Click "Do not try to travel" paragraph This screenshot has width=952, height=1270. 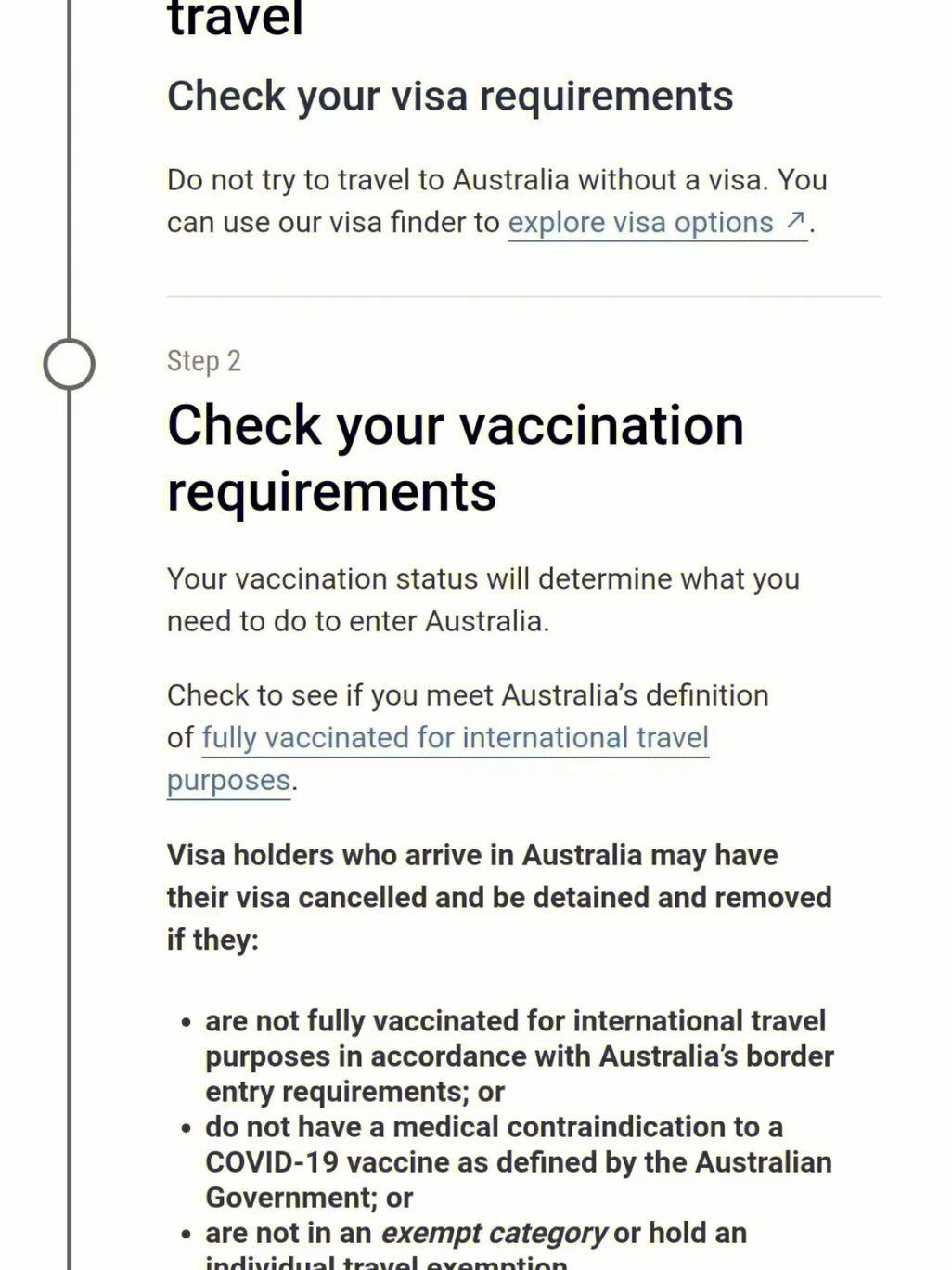coord(496,180)
